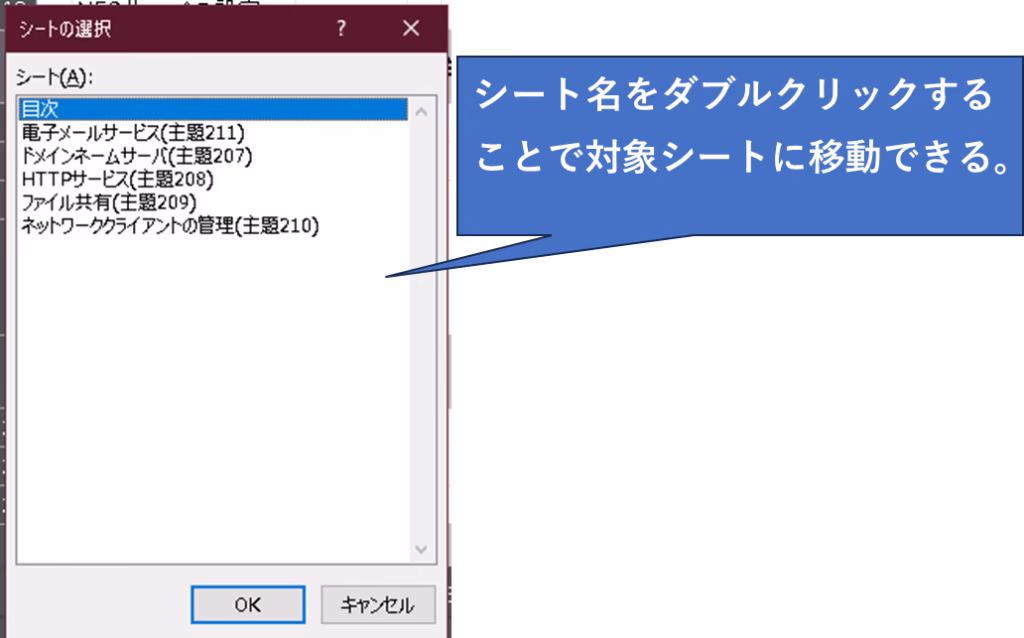The width and height of the screenshot is (1024, 638).
Task: Choose ドメインネームサーバ(主題207) from the list
Action: 137,156
